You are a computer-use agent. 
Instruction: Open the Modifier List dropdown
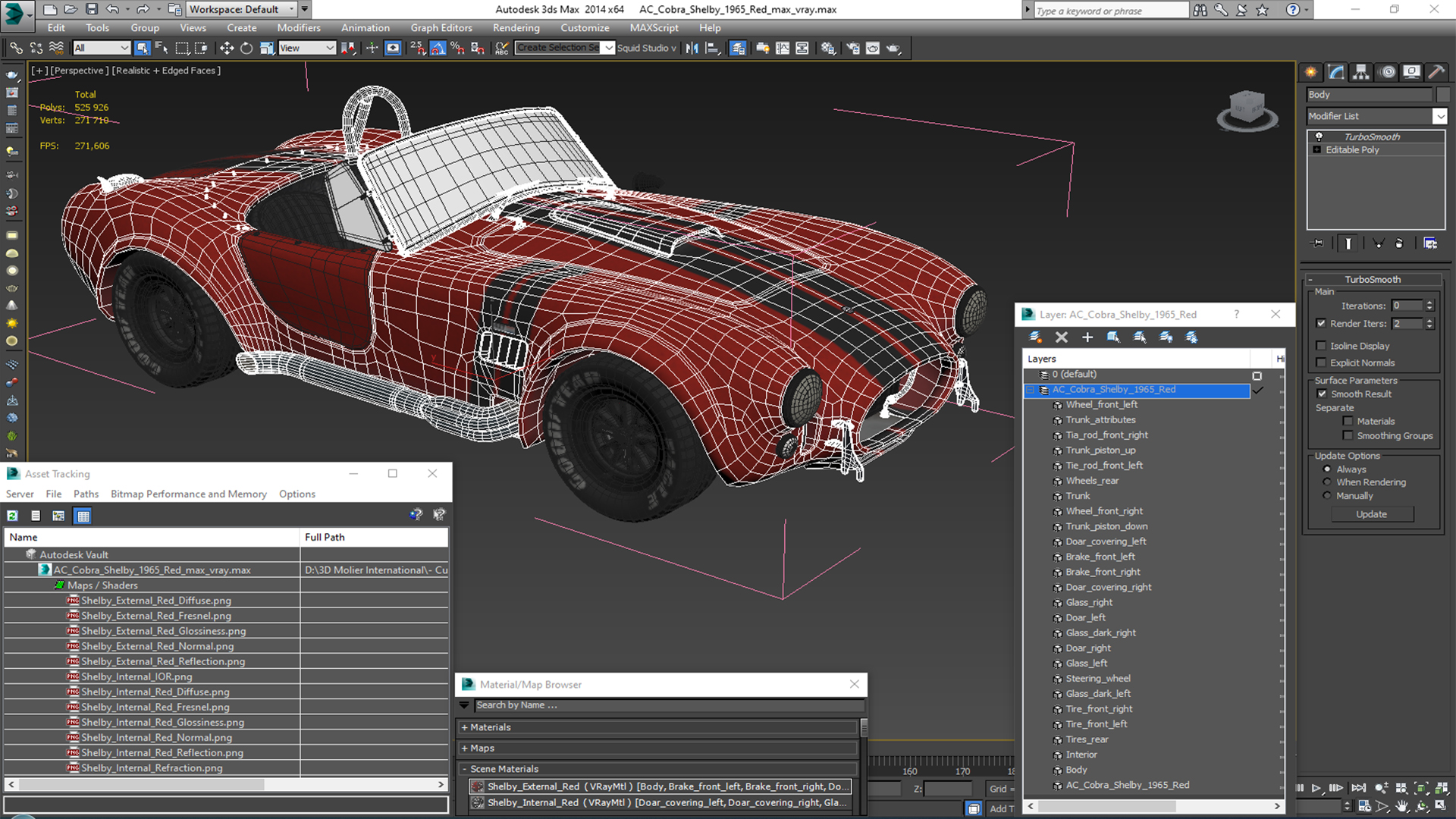pyautogui.click(x=1439, y=116)
